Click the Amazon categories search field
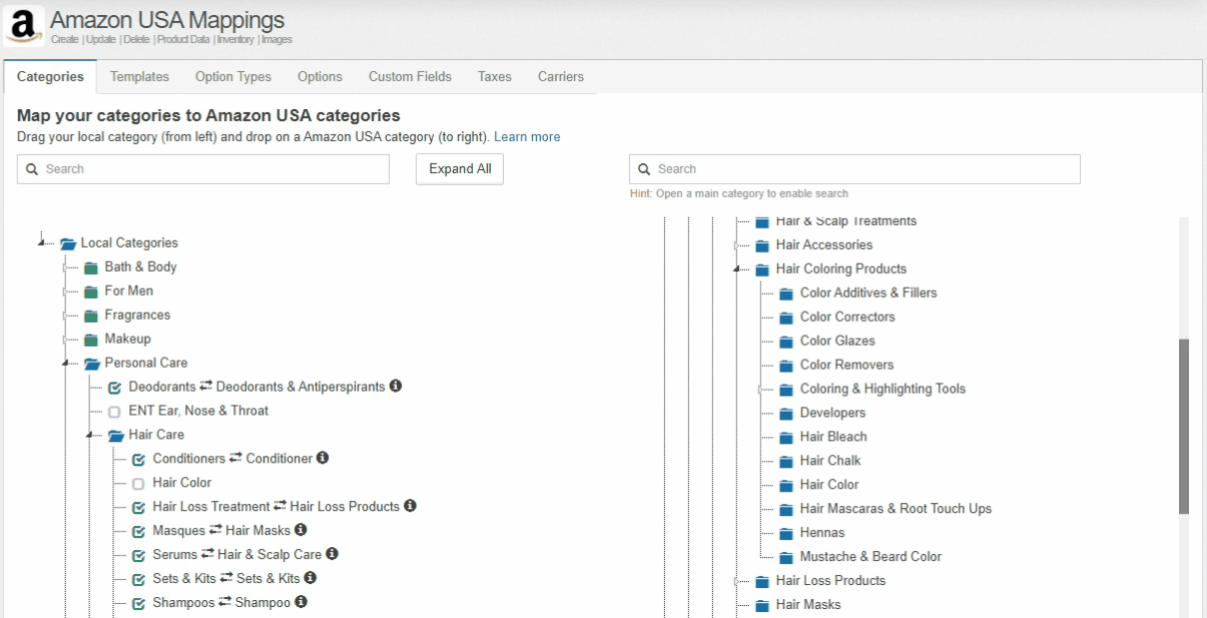The width and height of the screenshot is (1207, 618). (855, 169)
